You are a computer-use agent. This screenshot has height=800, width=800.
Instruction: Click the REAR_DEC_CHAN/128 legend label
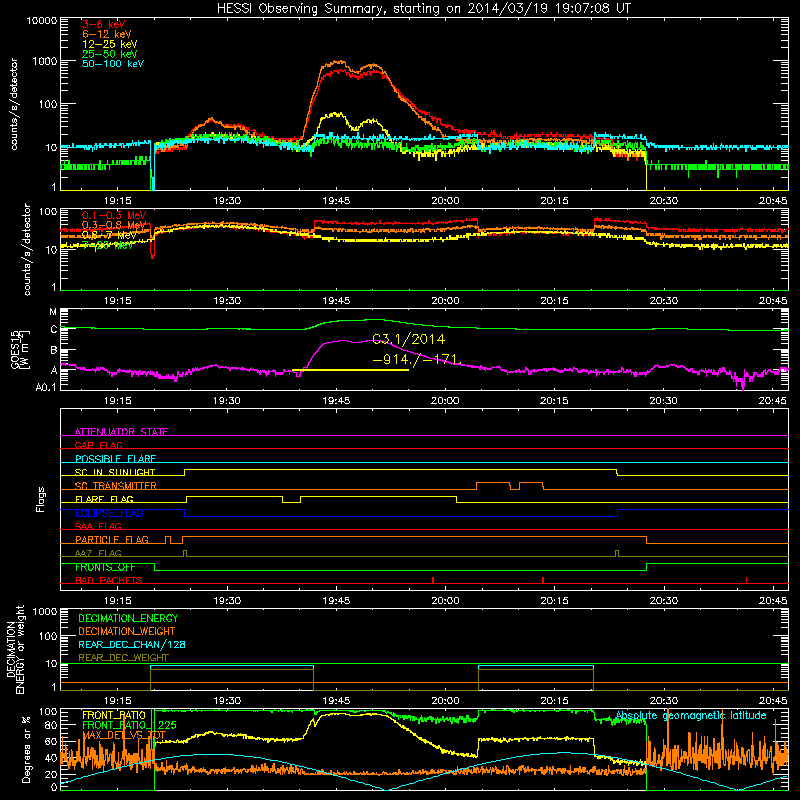[132, 644]
